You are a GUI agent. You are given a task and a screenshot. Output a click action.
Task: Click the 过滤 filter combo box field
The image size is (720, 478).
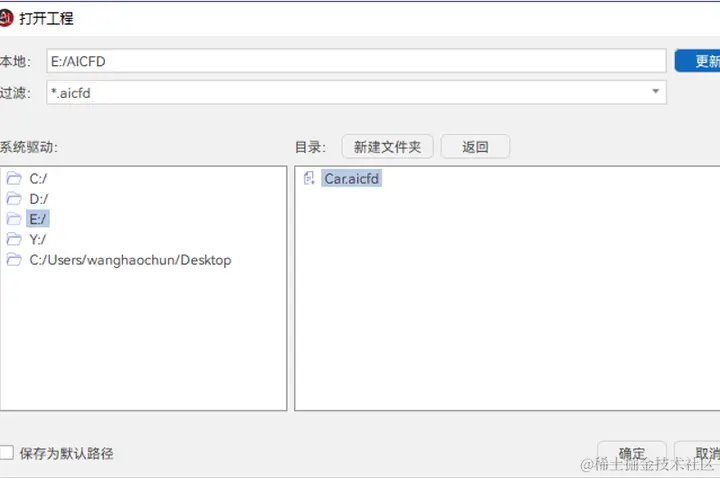click(356, 92)
